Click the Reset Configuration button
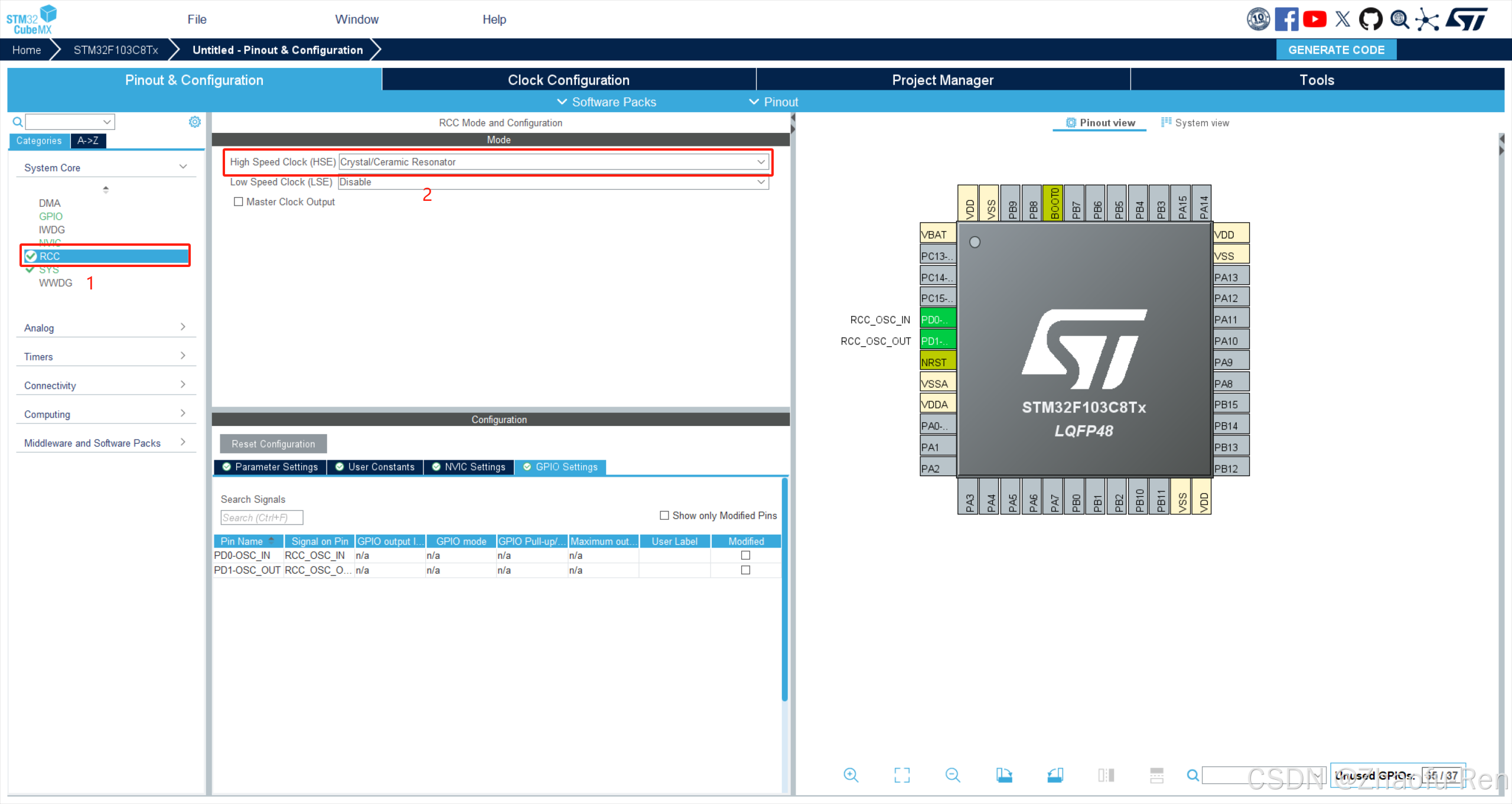The height and width of the screenshot is (804, 1512). [273, 444]
